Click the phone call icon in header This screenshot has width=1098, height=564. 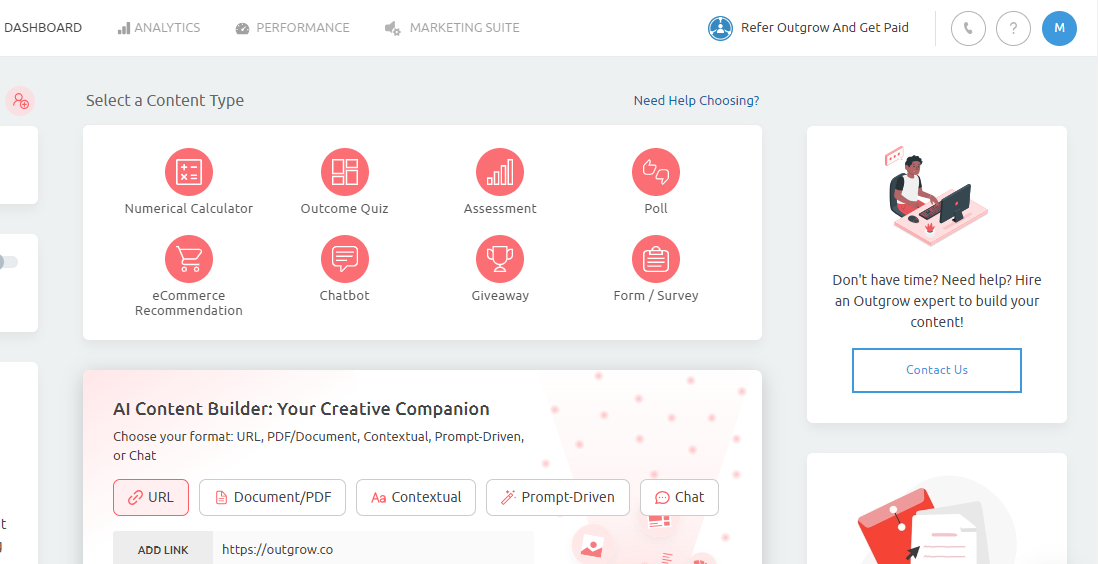(968, 28)
